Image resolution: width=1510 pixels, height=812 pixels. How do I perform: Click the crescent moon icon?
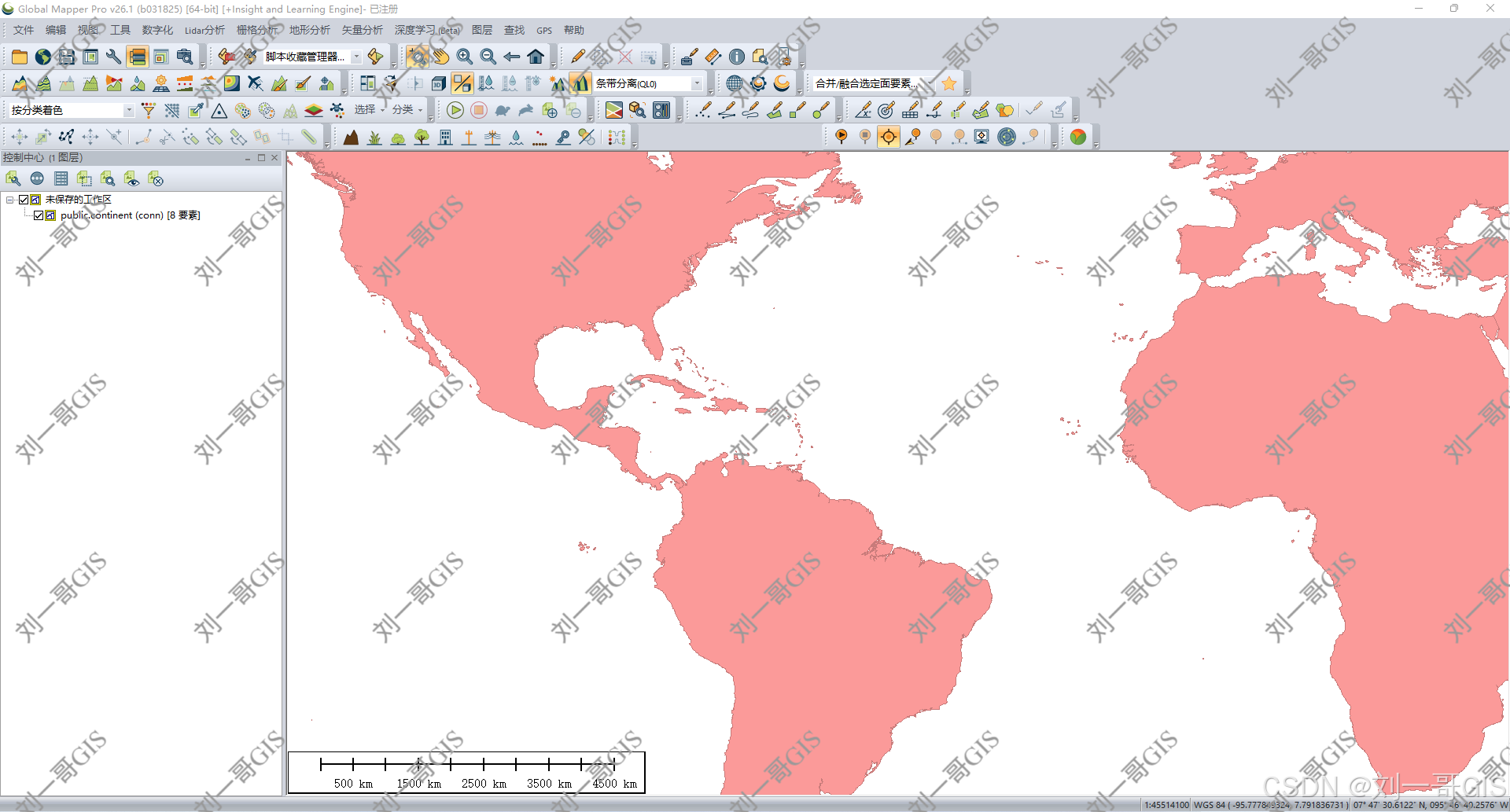[782, 83]
